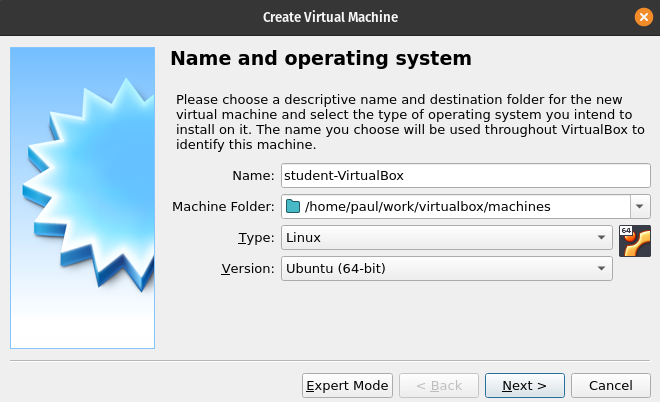Click the folder icon in Machine Folder field
660x402 pixels.
click(x=292, y=207)
